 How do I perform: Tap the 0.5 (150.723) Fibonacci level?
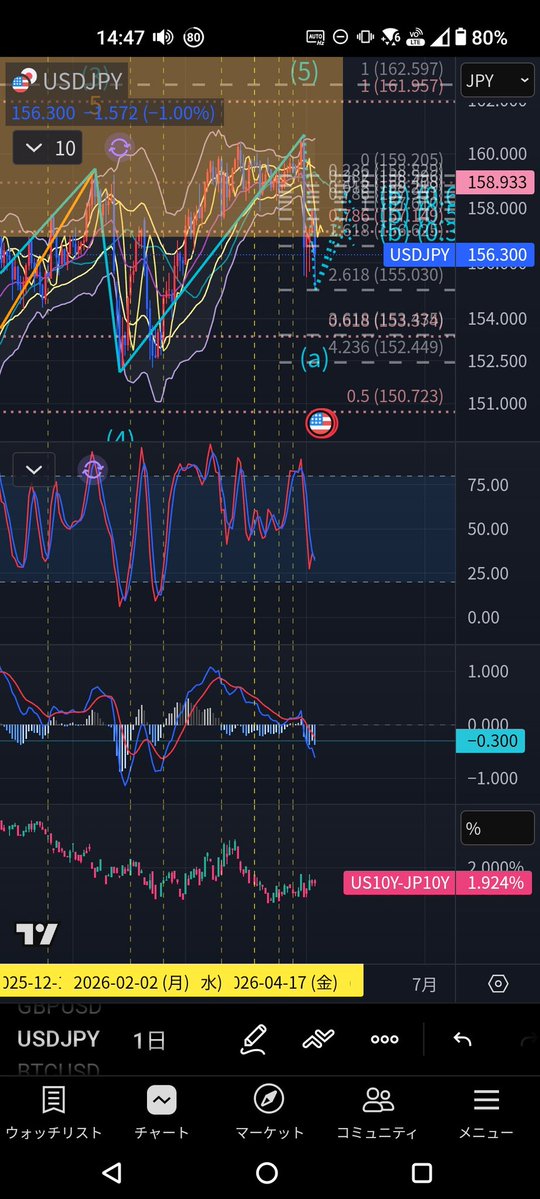tap(395, 396)
